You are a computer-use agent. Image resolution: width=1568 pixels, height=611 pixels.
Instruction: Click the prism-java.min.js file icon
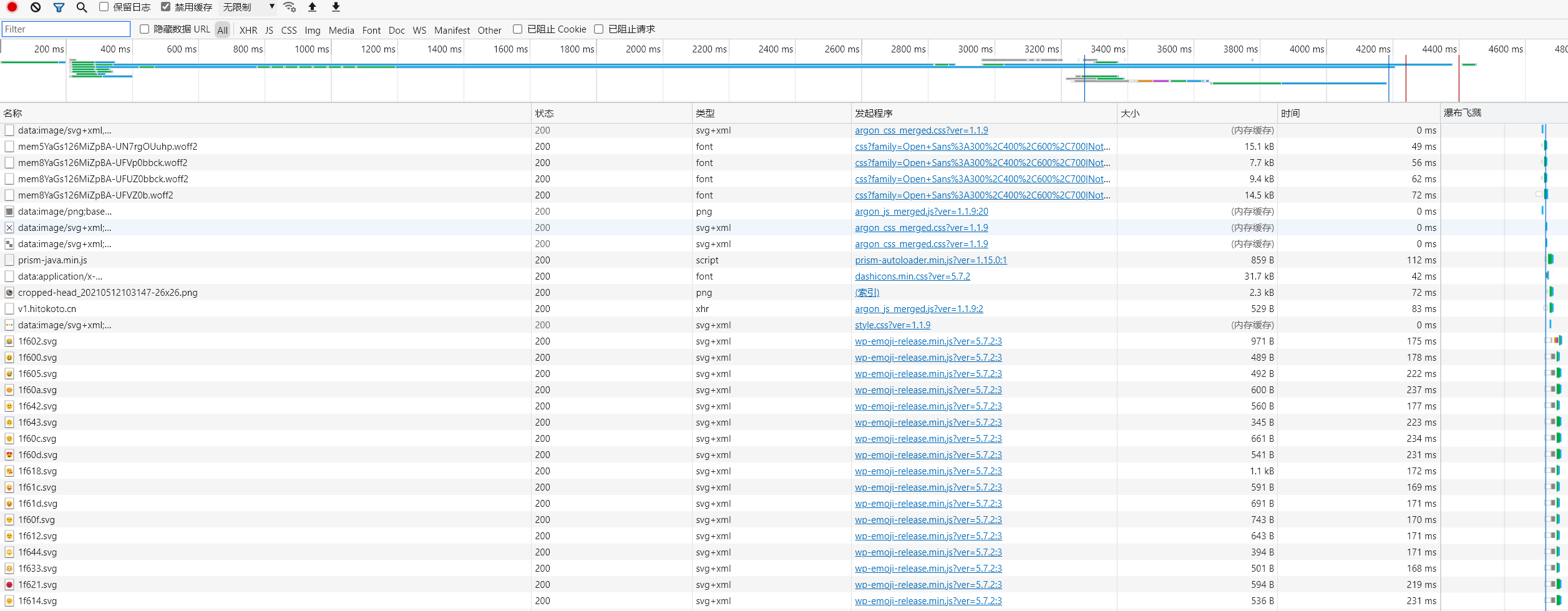[x=9, y=260]
